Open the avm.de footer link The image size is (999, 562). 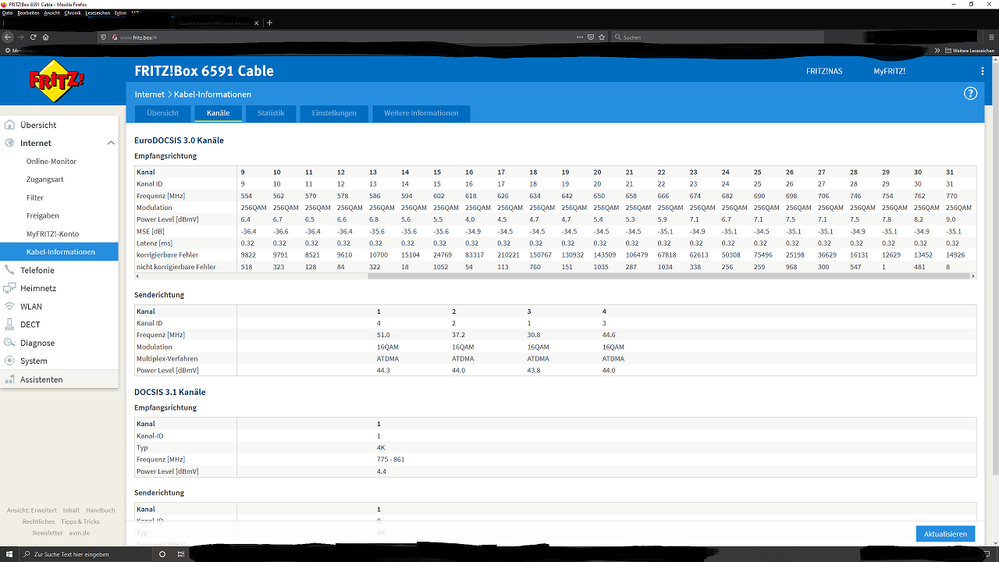(79, 533)
